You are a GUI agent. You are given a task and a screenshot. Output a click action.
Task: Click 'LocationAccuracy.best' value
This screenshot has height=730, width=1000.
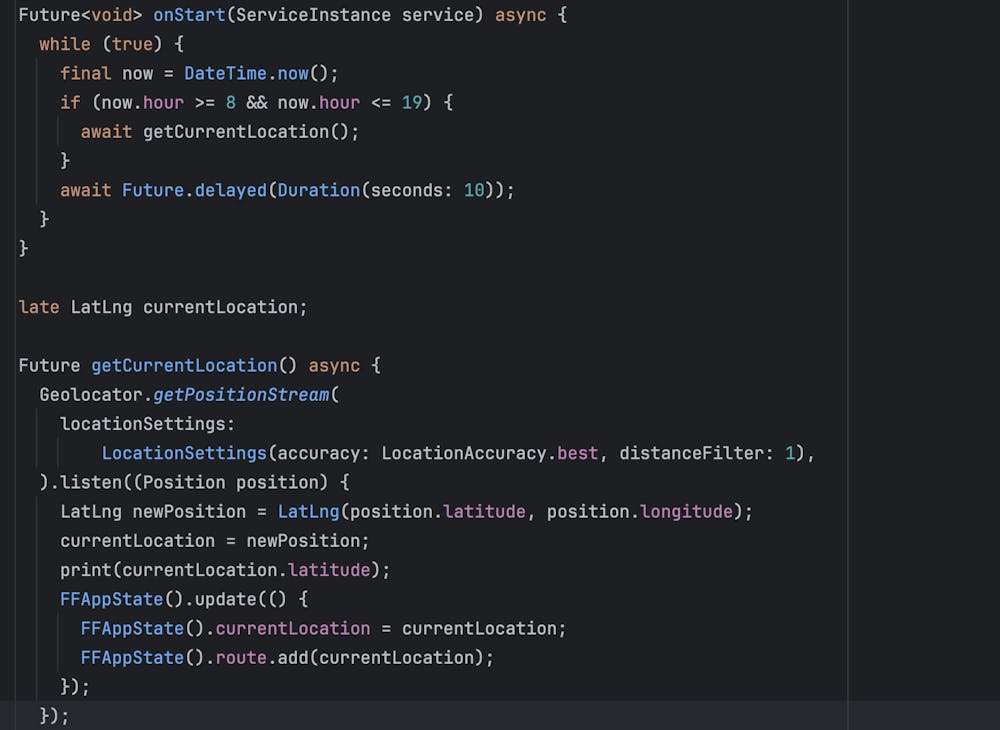tap(490, 453)
